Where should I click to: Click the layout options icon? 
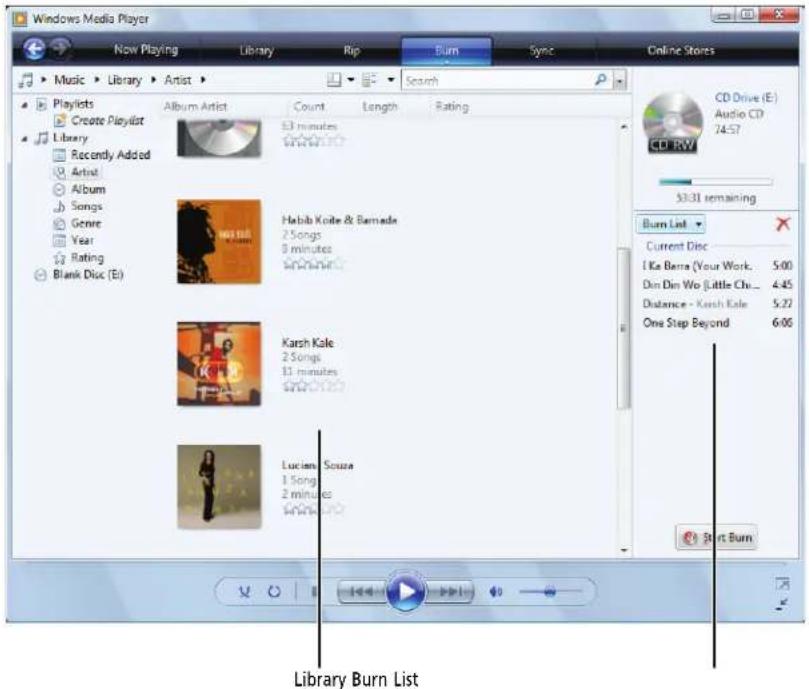(x=334, y=80)
